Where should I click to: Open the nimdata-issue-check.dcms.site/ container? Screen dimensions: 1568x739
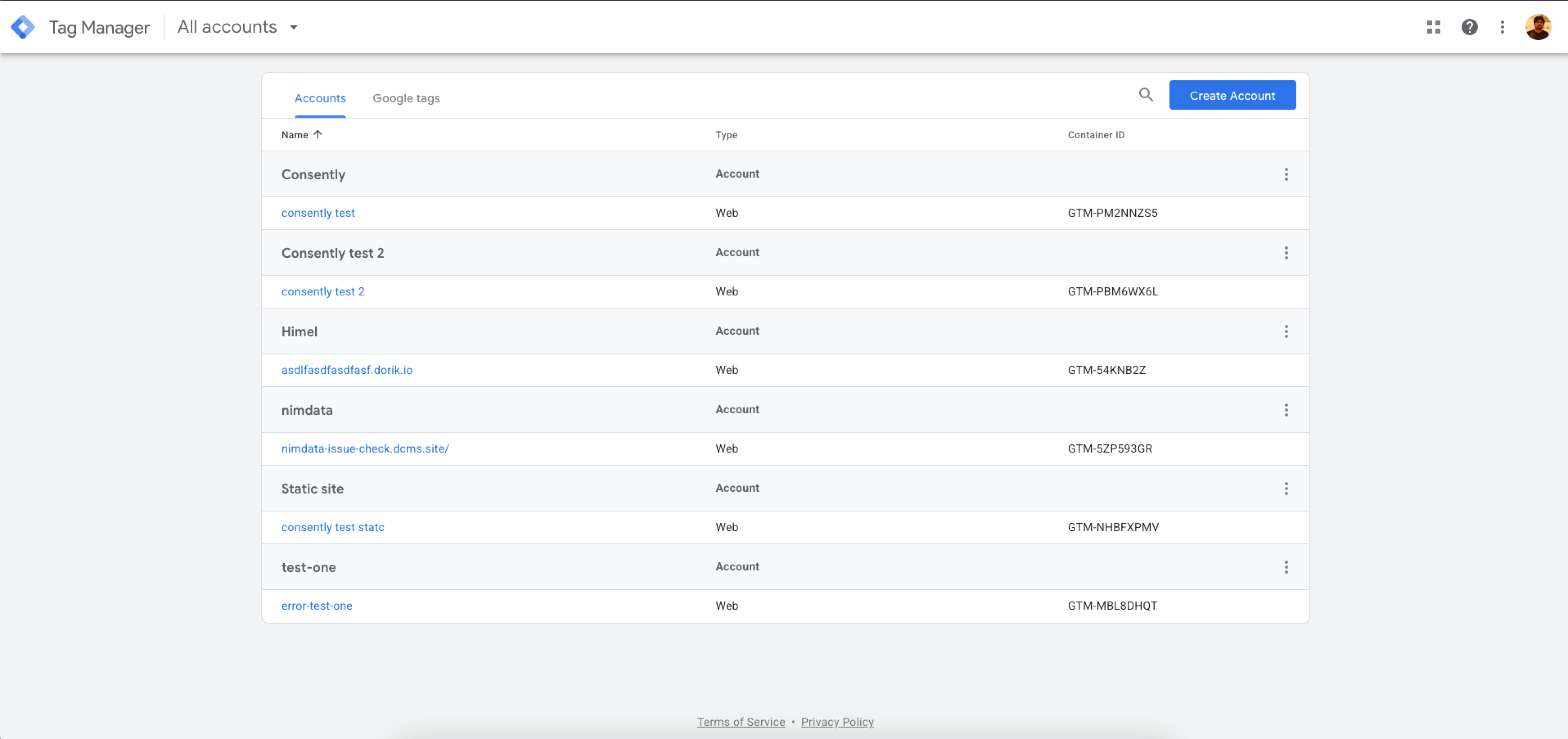click(365, 448)
